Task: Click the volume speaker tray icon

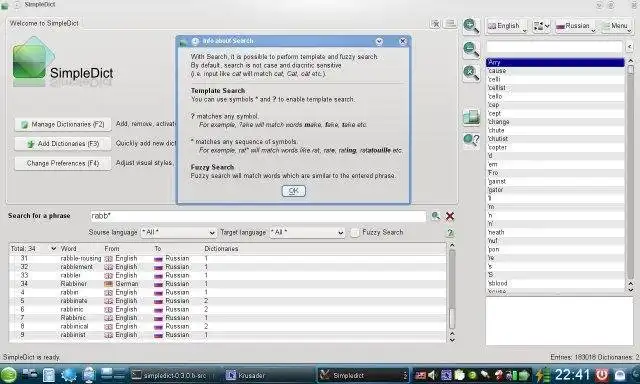Action: click(432, 375)
